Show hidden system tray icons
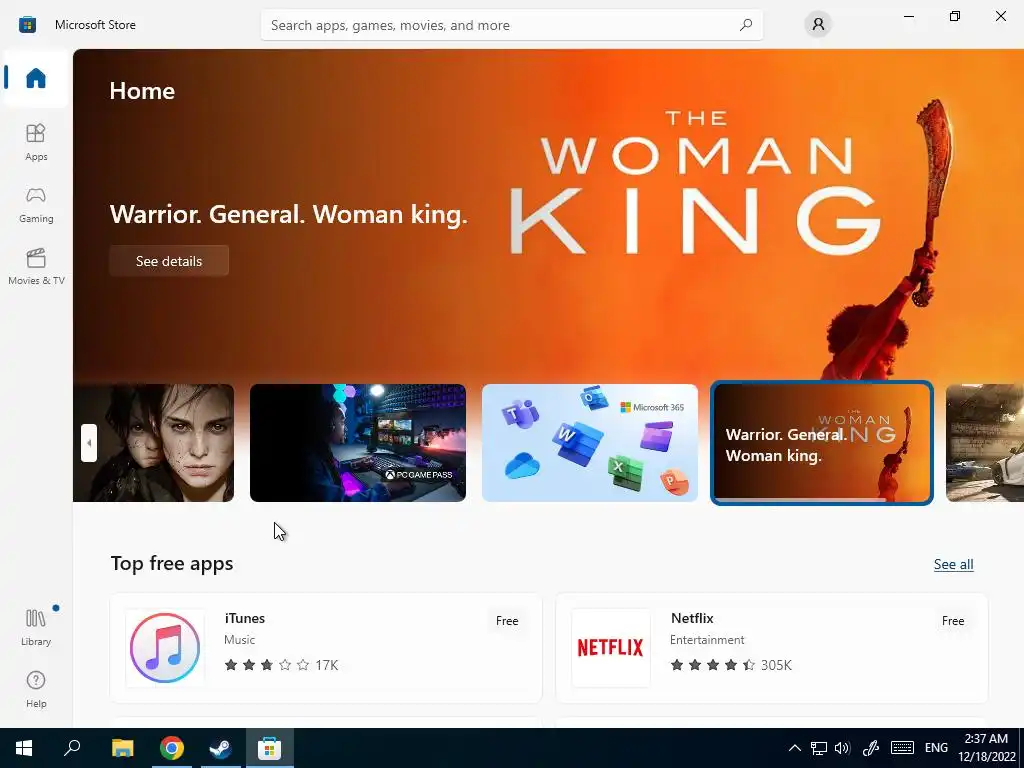 [x=795, y=748]
